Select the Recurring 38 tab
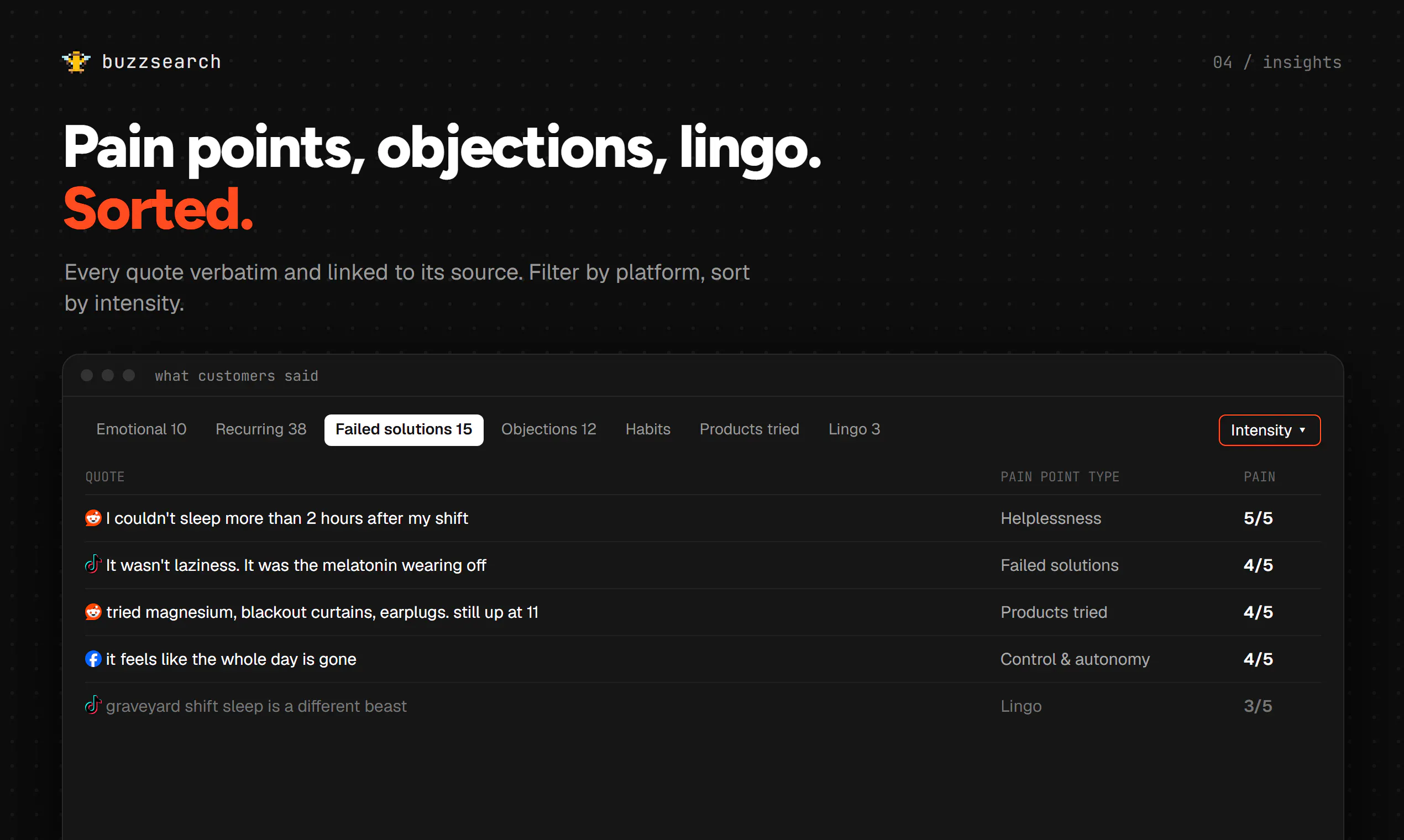 261,429
